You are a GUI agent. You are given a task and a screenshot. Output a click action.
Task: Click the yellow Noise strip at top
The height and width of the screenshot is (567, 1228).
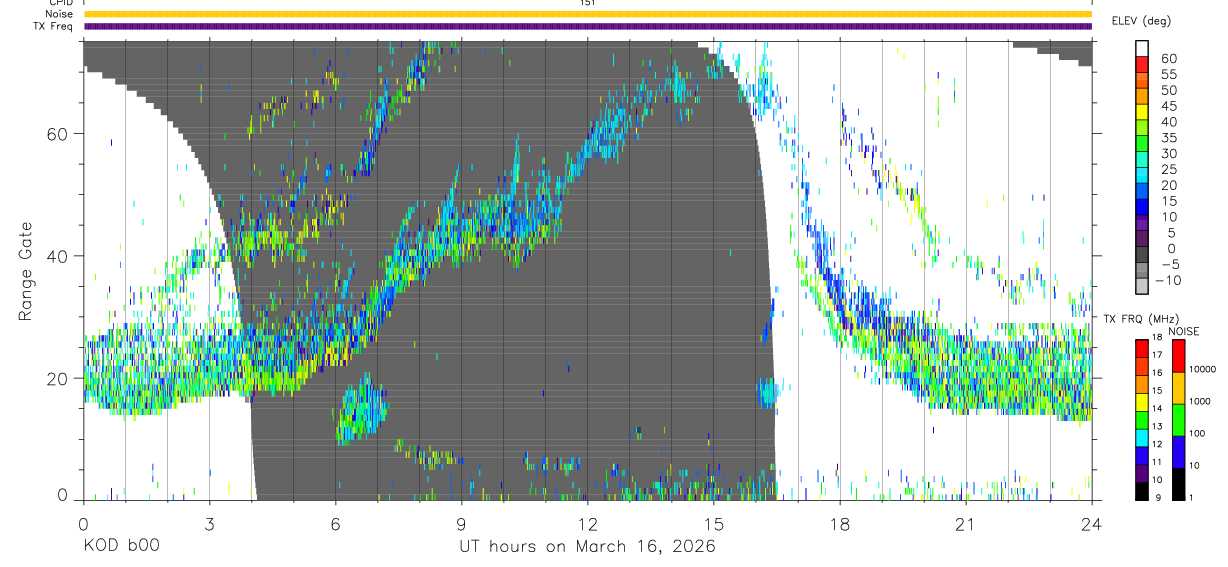click(x=587, y=14)
